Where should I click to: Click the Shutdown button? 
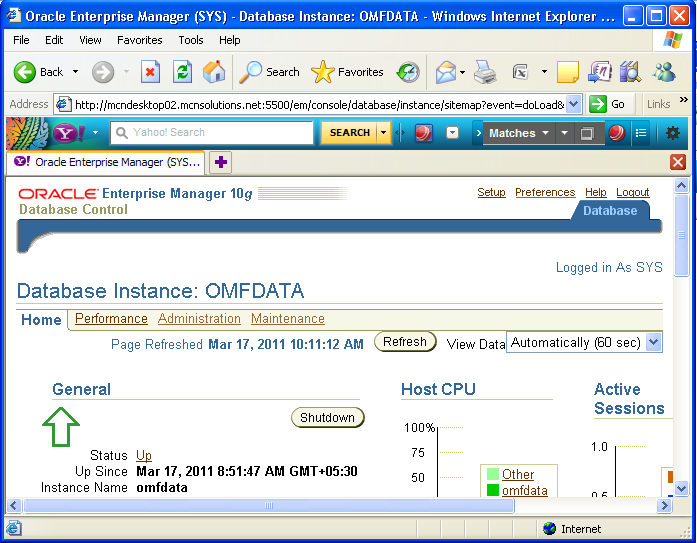pos(328,418)
